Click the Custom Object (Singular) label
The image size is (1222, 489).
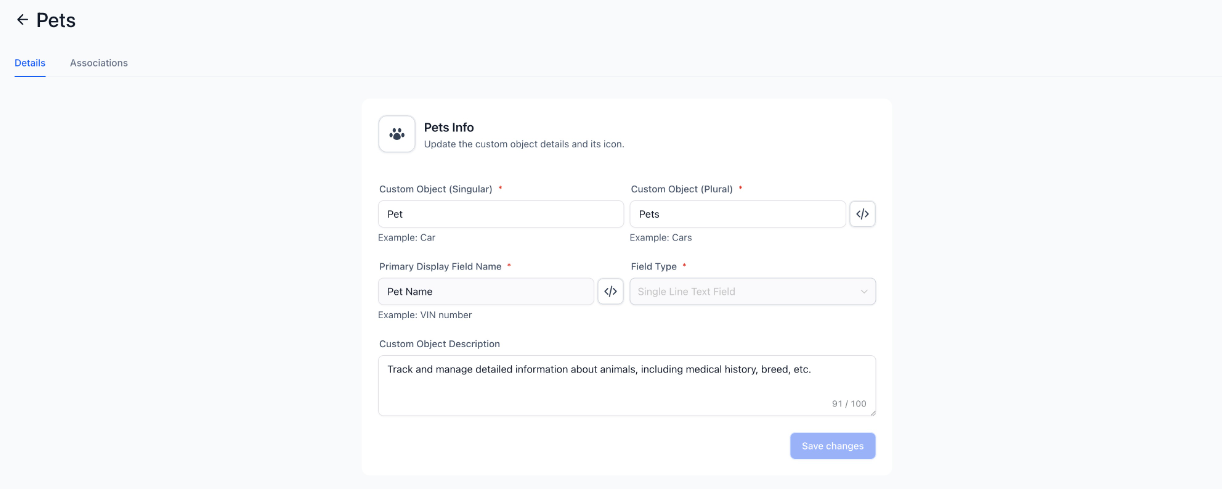tap(435, 189)
